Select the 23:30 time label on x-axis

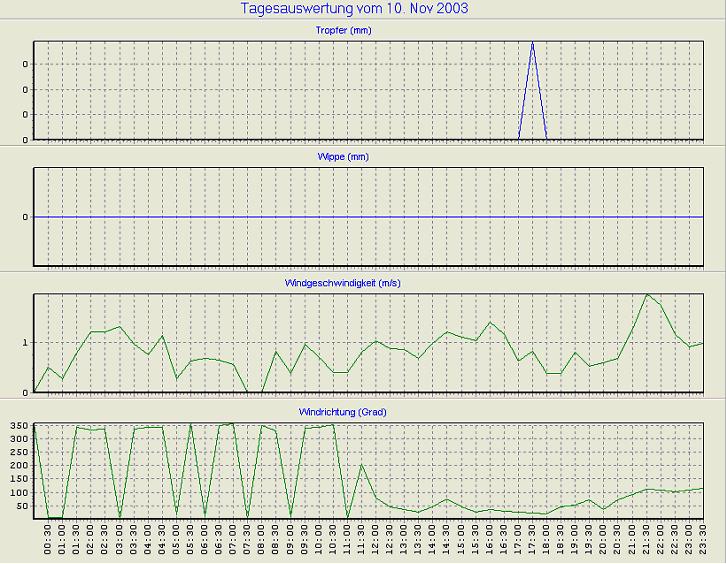(704, 541)
